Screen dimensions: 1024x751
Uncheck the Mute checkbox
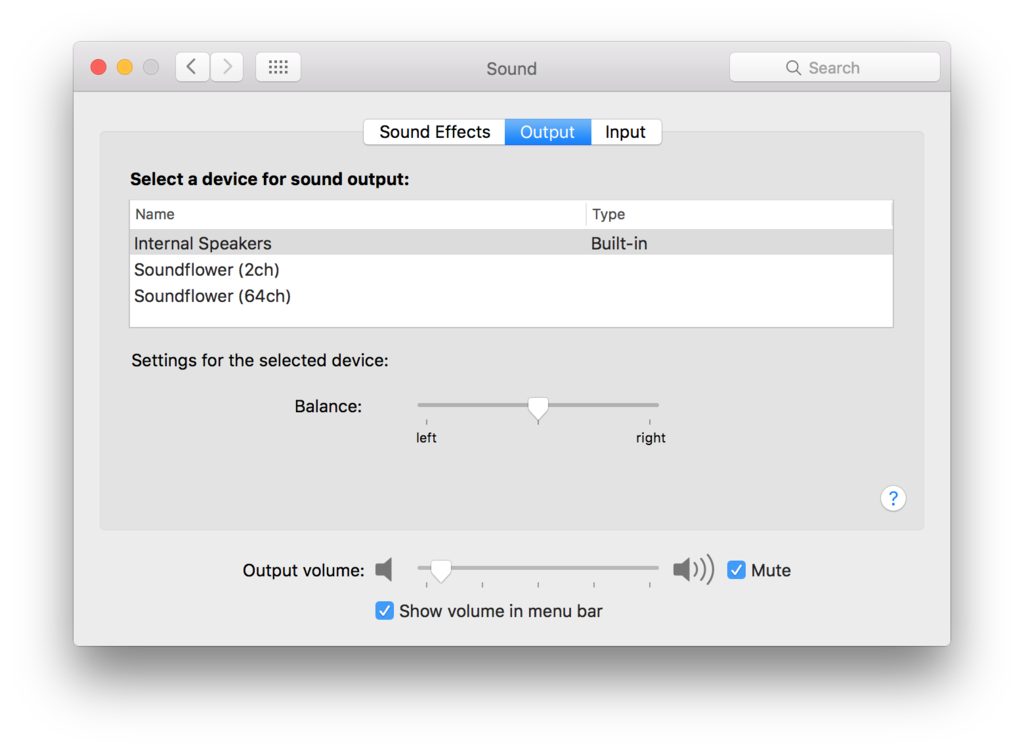pos(736,570)
